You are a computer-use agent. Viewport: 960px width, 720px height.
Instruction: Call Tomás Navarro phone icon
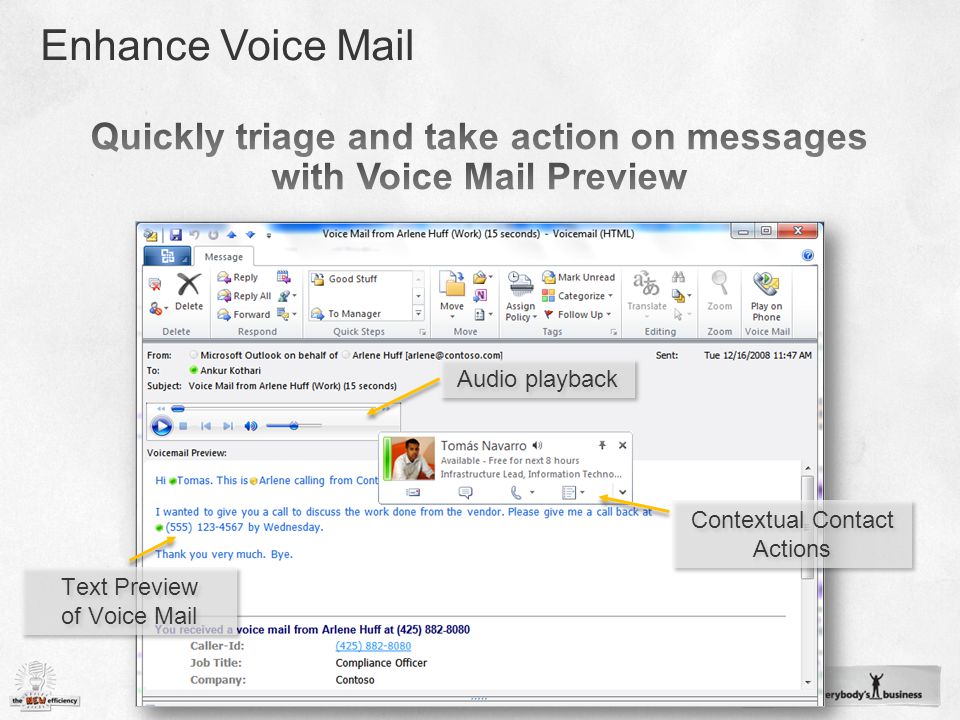click(x=516, y=492)
